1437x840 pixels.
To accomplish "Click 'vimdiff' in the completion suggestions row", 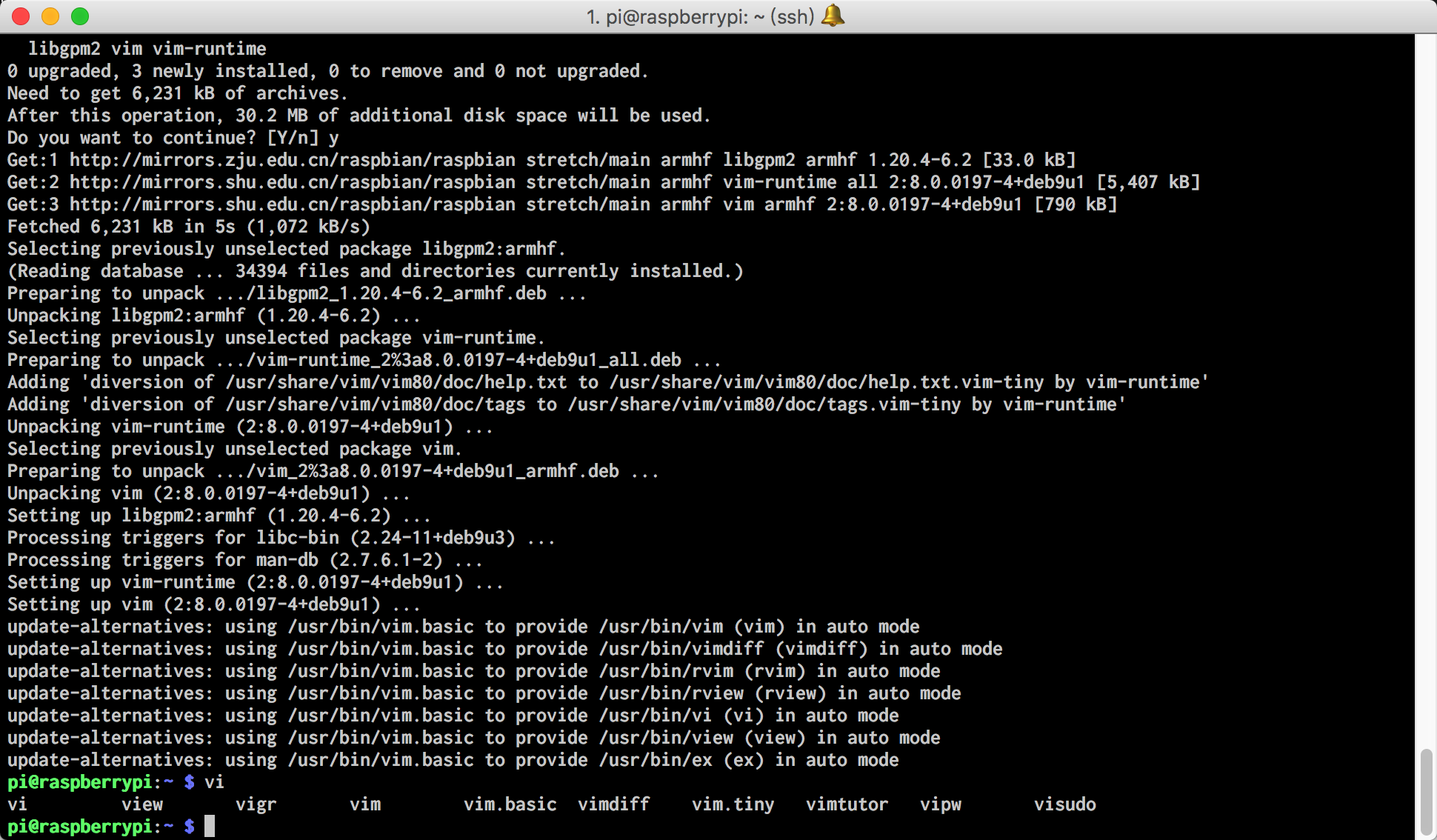I will 613,804.
